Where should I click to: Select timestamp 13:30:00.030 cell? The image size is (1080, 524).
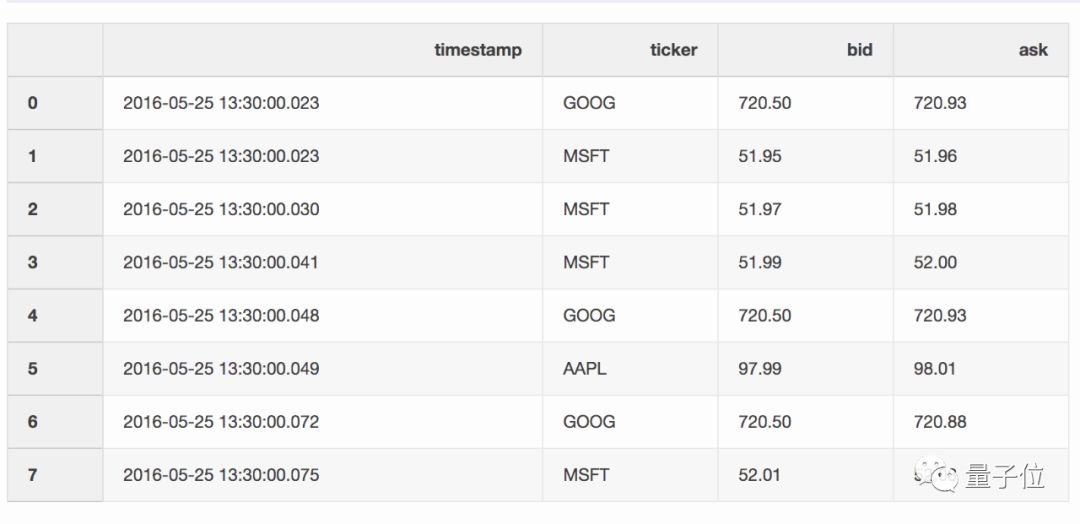pyautogui.click(x=221, y=209)
